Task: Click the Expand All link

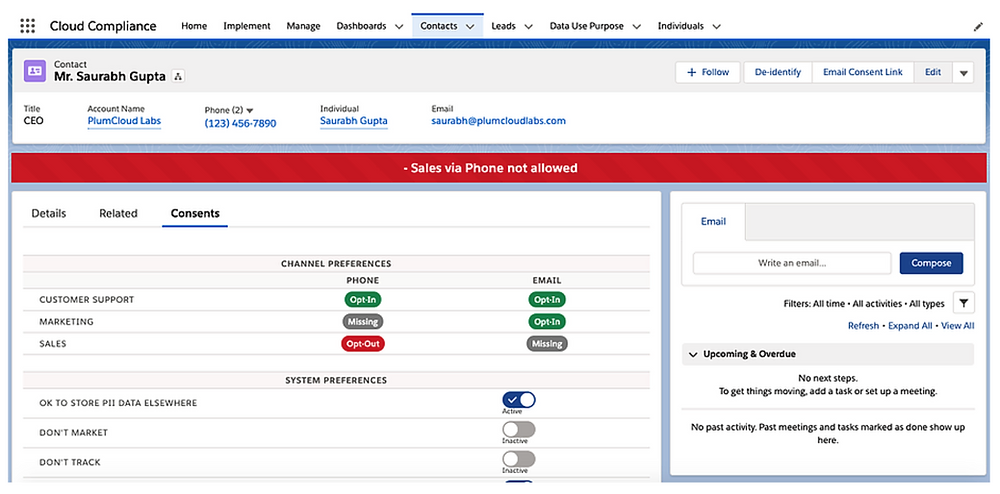Action: click(x=910, y=326)
